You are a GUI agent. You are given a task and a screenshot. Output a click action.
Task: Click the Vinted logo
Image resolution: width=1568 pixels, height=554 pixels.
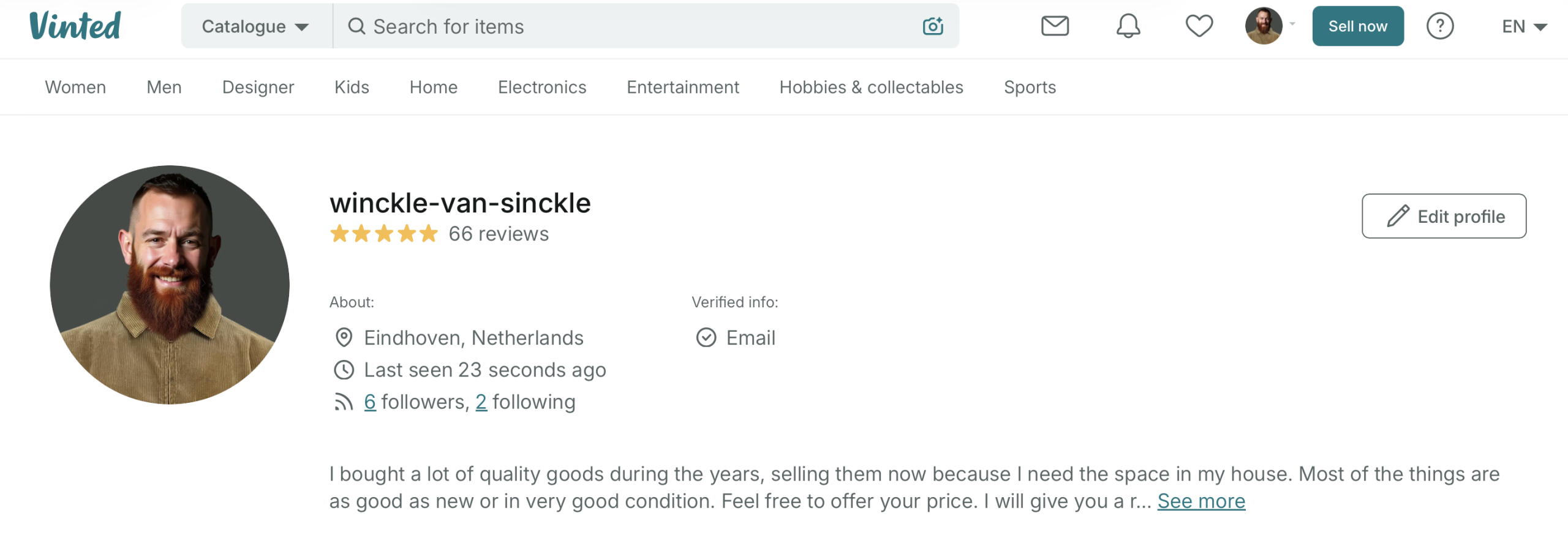point(75,26)
